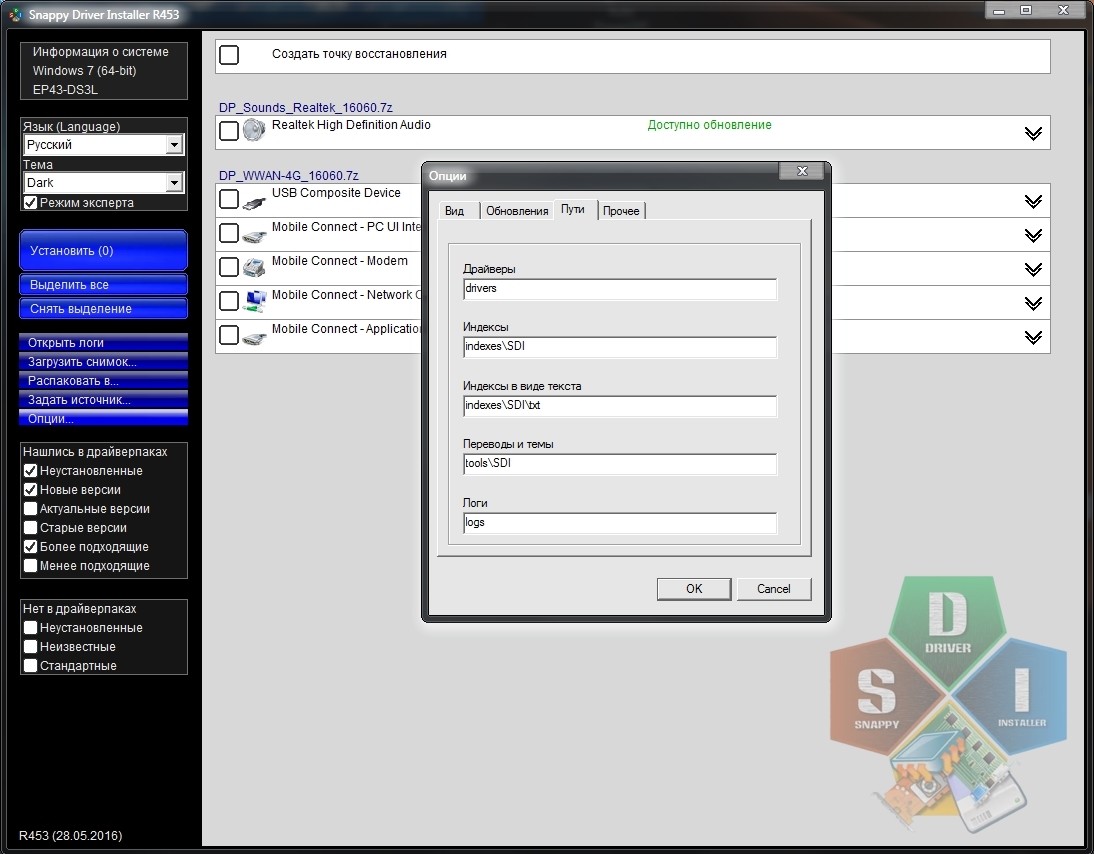Enable Менее подходящие filter
The width and height of the screenshot is (1094, 854).
tap(31, 565)
